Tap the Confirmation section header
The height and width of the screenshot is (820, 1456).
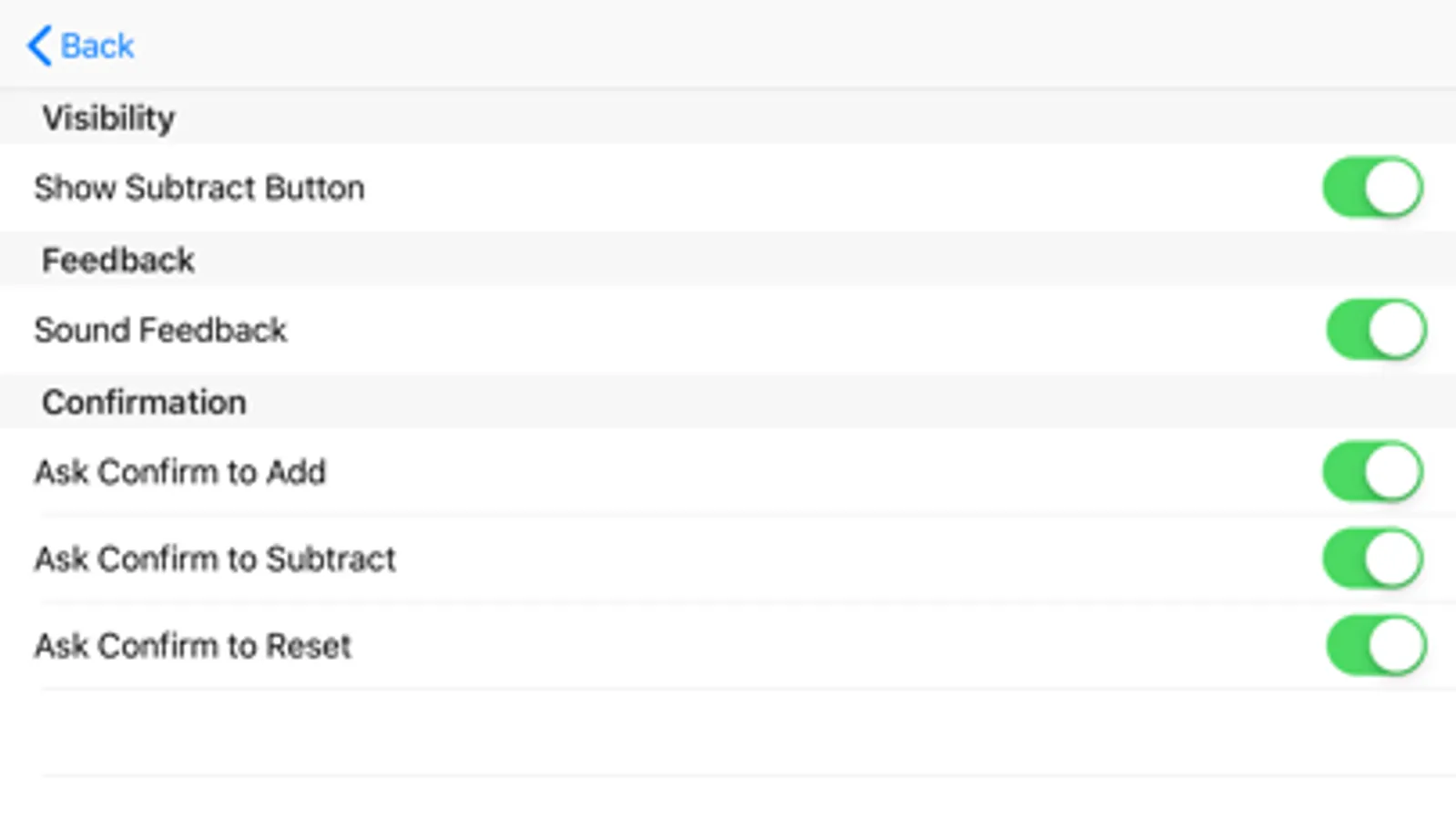pyautogui.click(x=144, y=402)
